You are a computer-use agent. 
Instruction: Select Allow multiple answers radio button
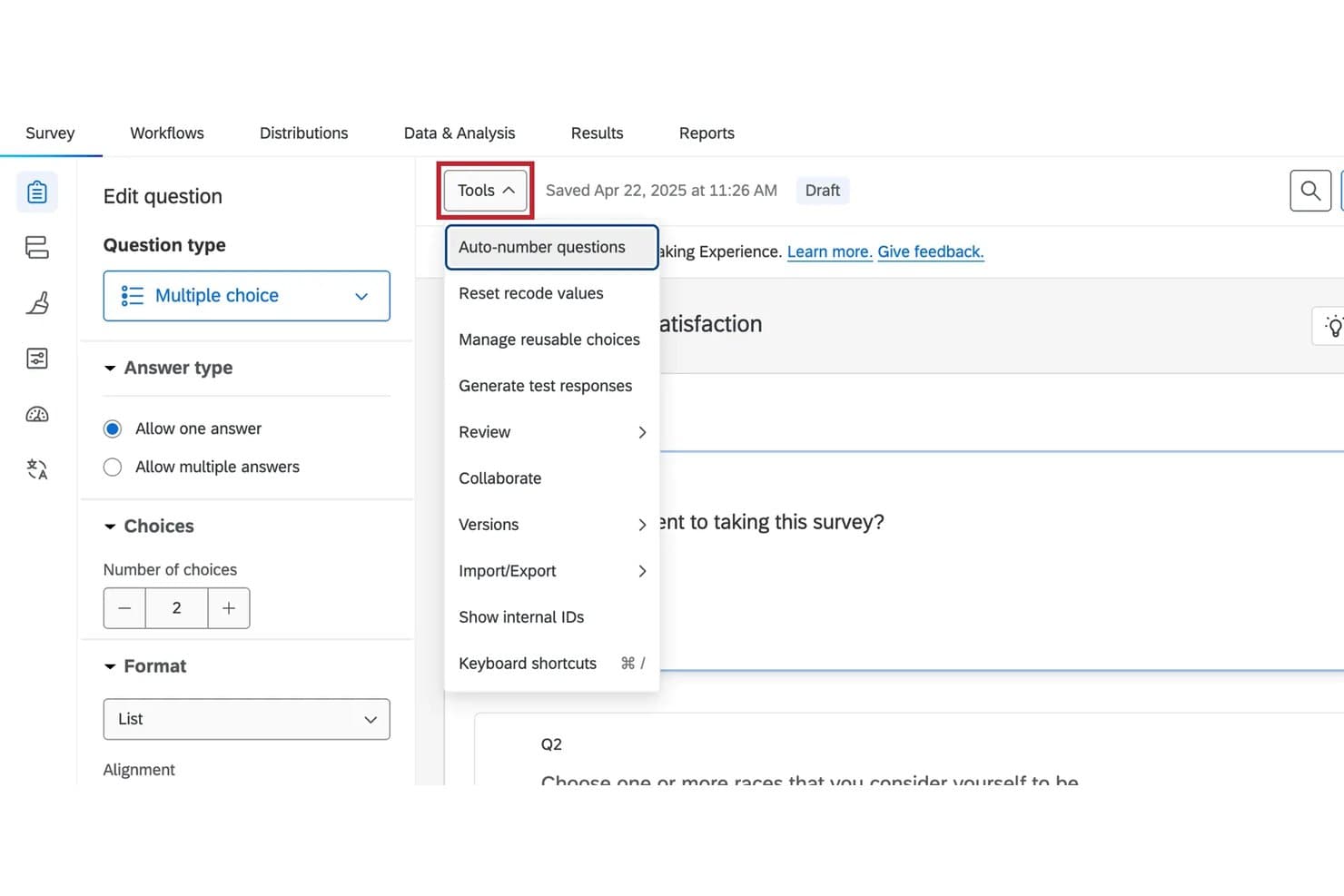113,467
